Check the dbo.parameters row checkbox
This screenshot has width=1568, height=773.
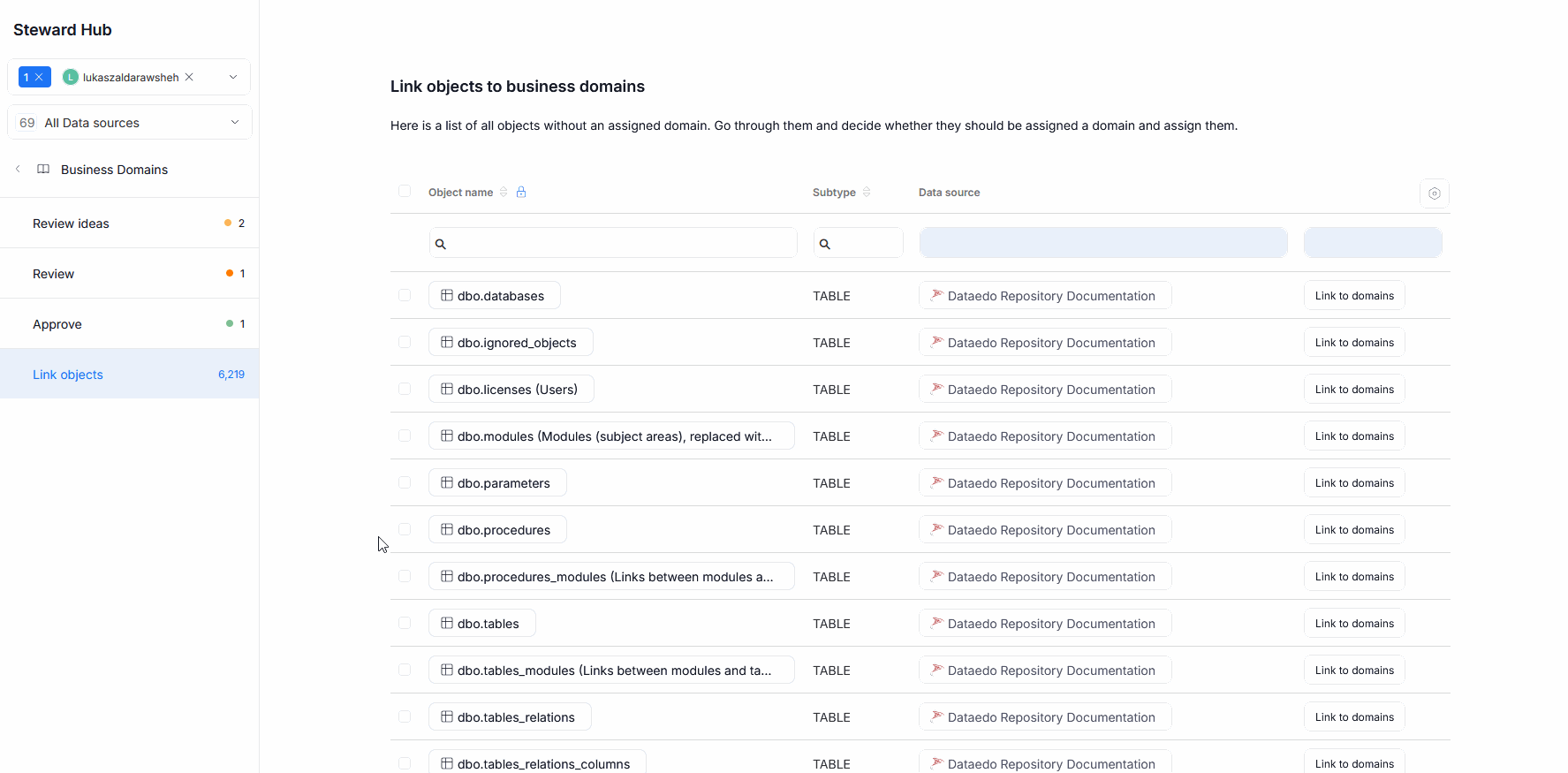click(x=405, y=482)
